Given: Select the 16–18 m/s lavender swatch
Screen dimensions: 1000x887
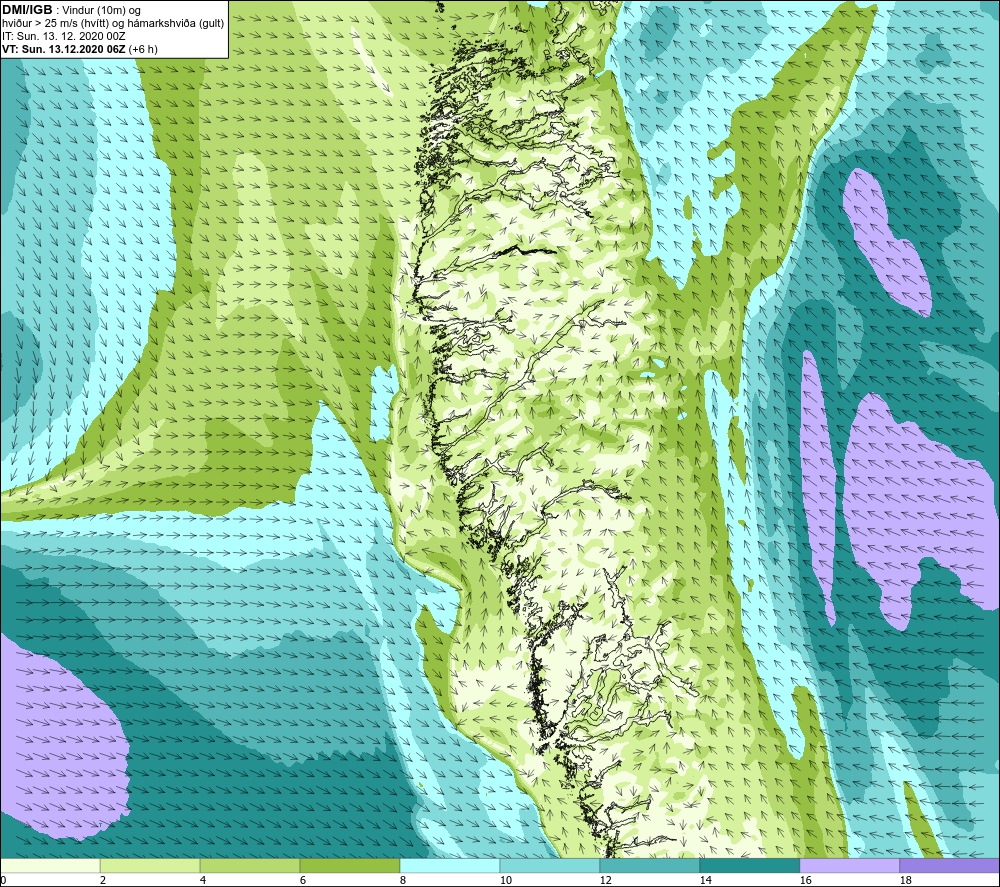Looking at the screenshot, I should (x=849, y=866).
